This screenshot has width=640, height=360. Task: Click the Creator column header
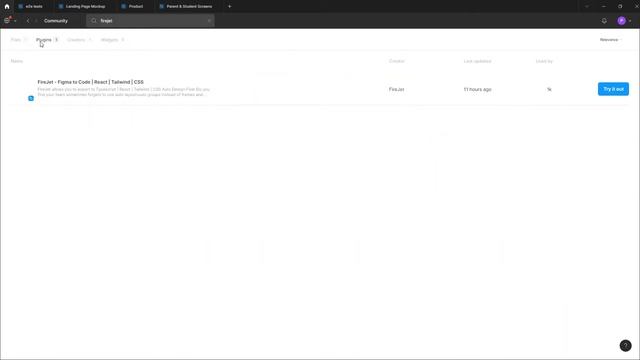click(396, 61)
